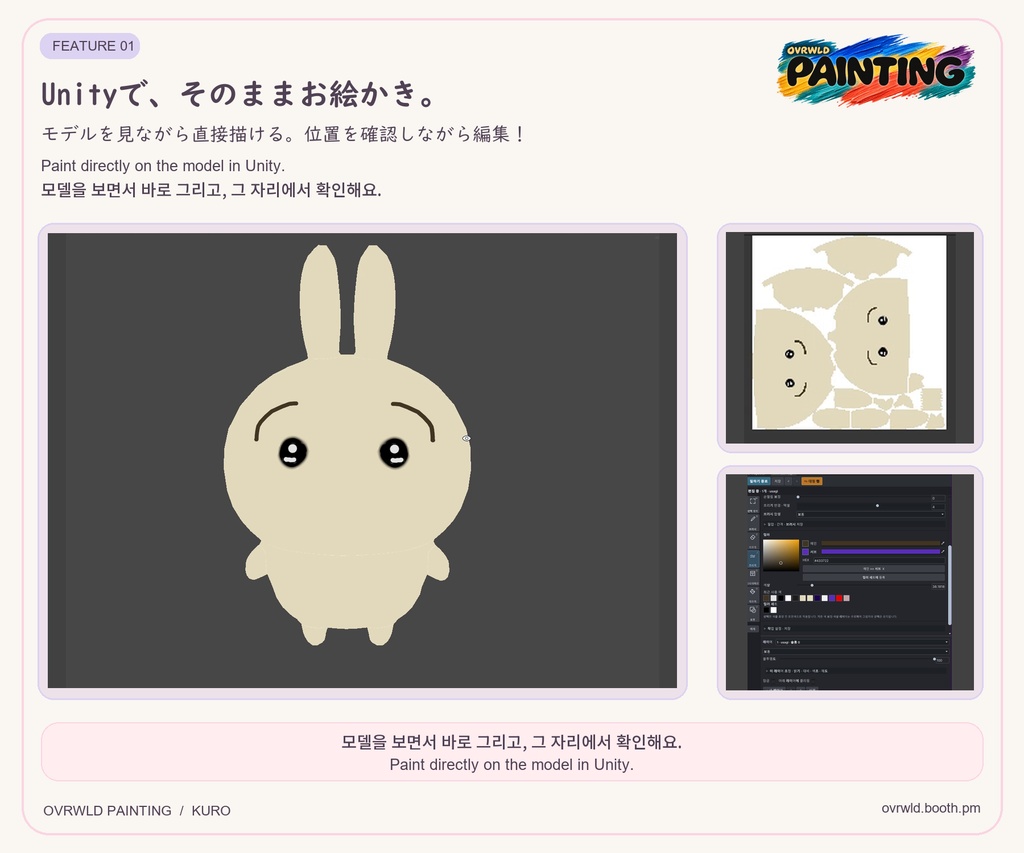The image size is (1024, 853).
Task: Open the dropdown directly below the usagi layer dropdown
Action: click(855, 651)
